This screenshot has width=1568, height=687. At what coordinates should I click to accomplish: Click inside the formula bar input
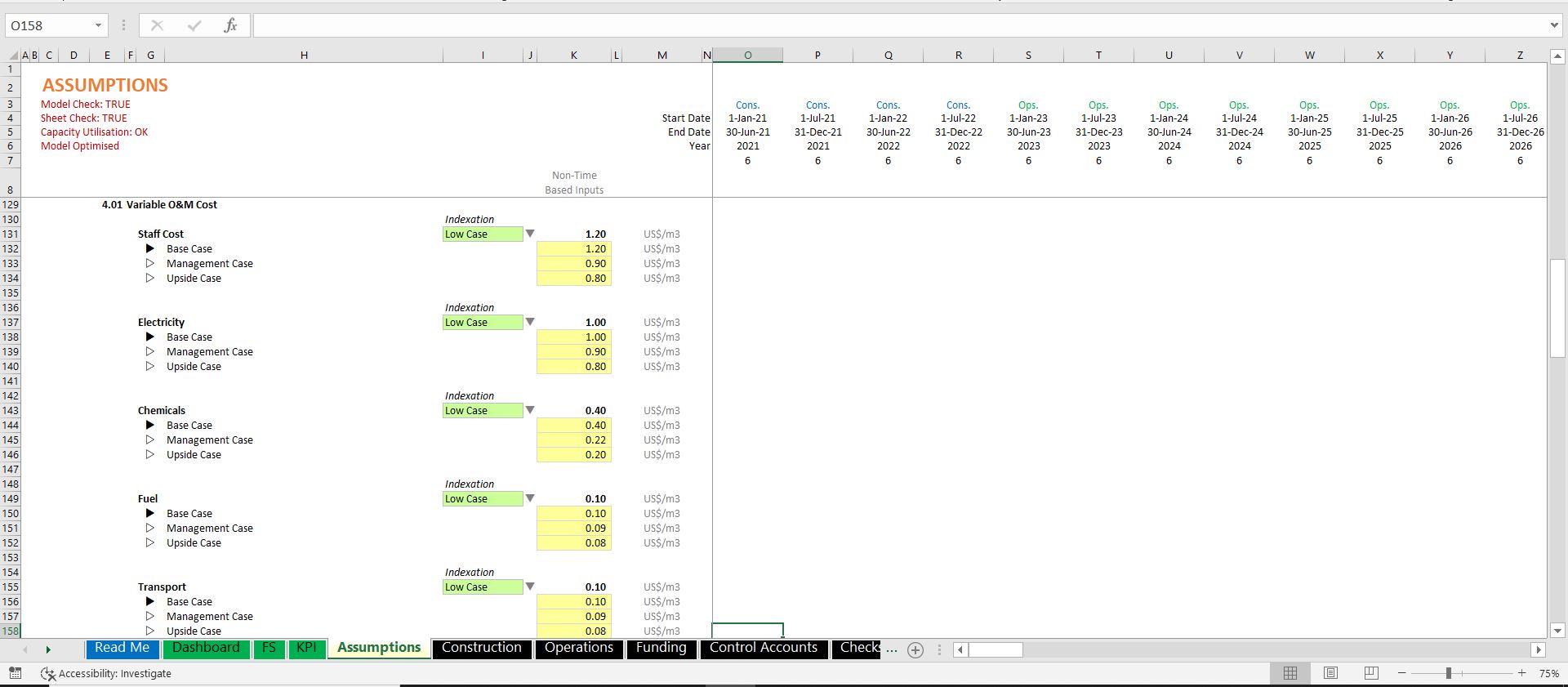point(898,25)
